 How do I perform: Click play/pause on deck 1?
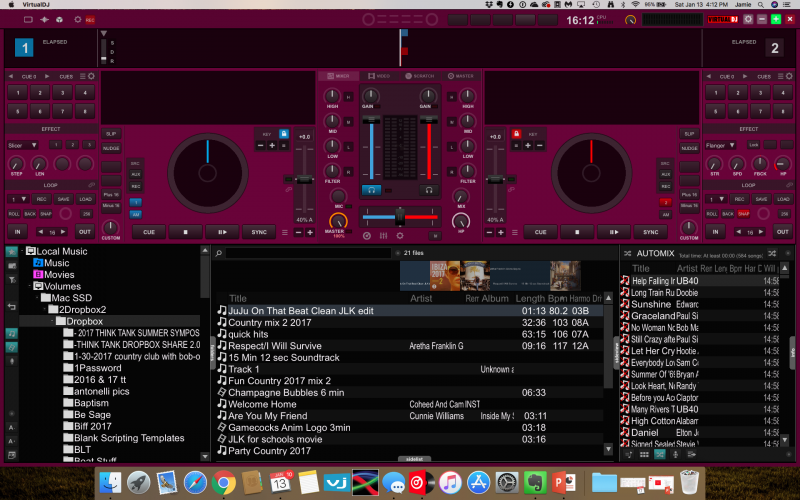[x=222, y=232]
